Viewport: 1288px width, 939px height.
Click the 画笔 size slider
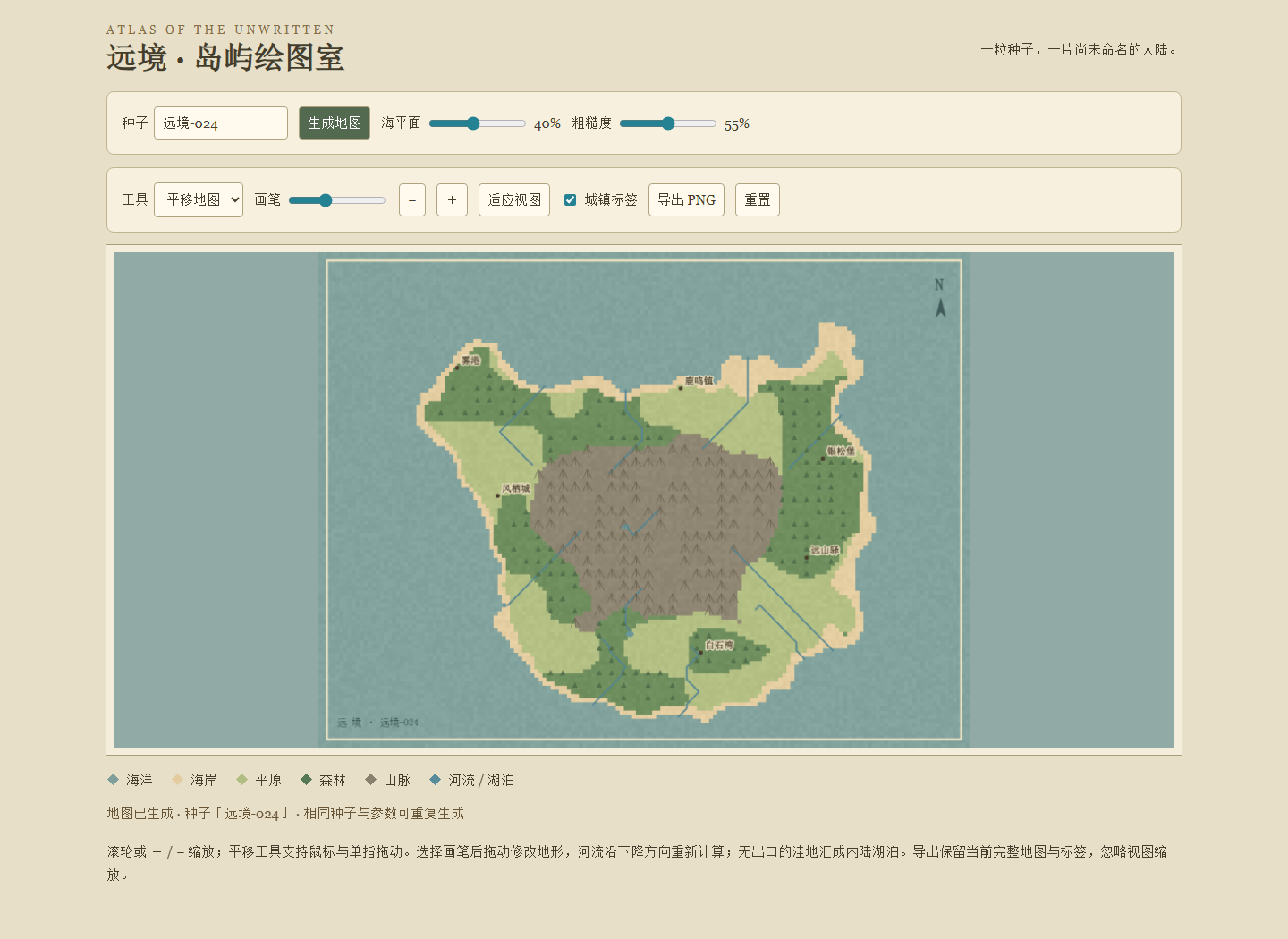tap(337, 200)
